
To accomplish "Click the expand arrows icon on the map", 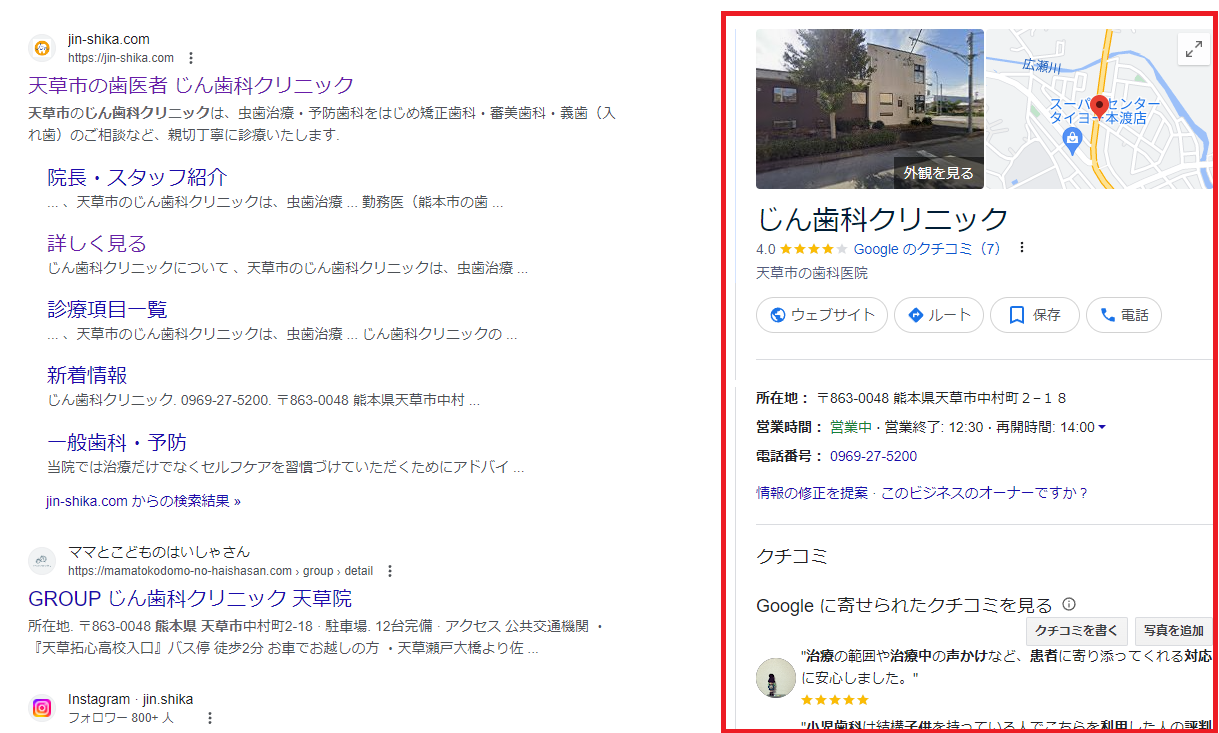I will click(1194, 47).
